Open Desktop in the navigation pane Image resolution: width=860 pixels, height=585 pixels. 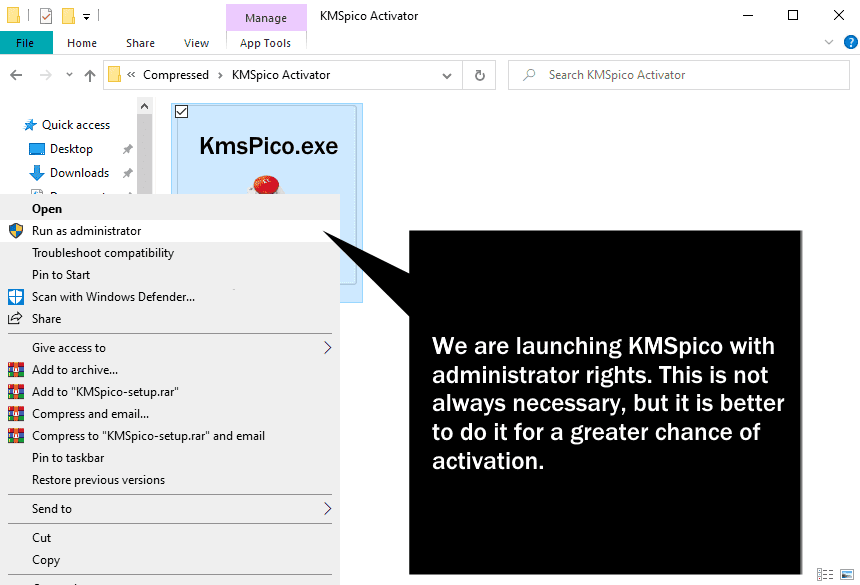click(71, 149)
